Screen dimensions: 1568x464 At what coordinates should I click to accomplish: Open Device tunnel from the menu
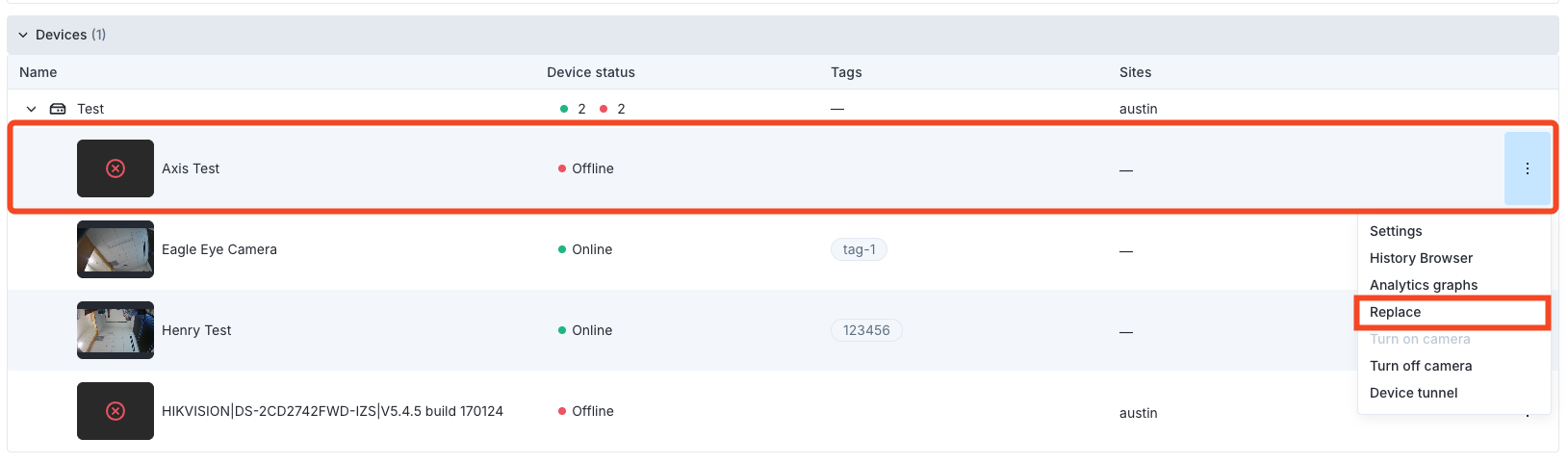click(1413, 393)
